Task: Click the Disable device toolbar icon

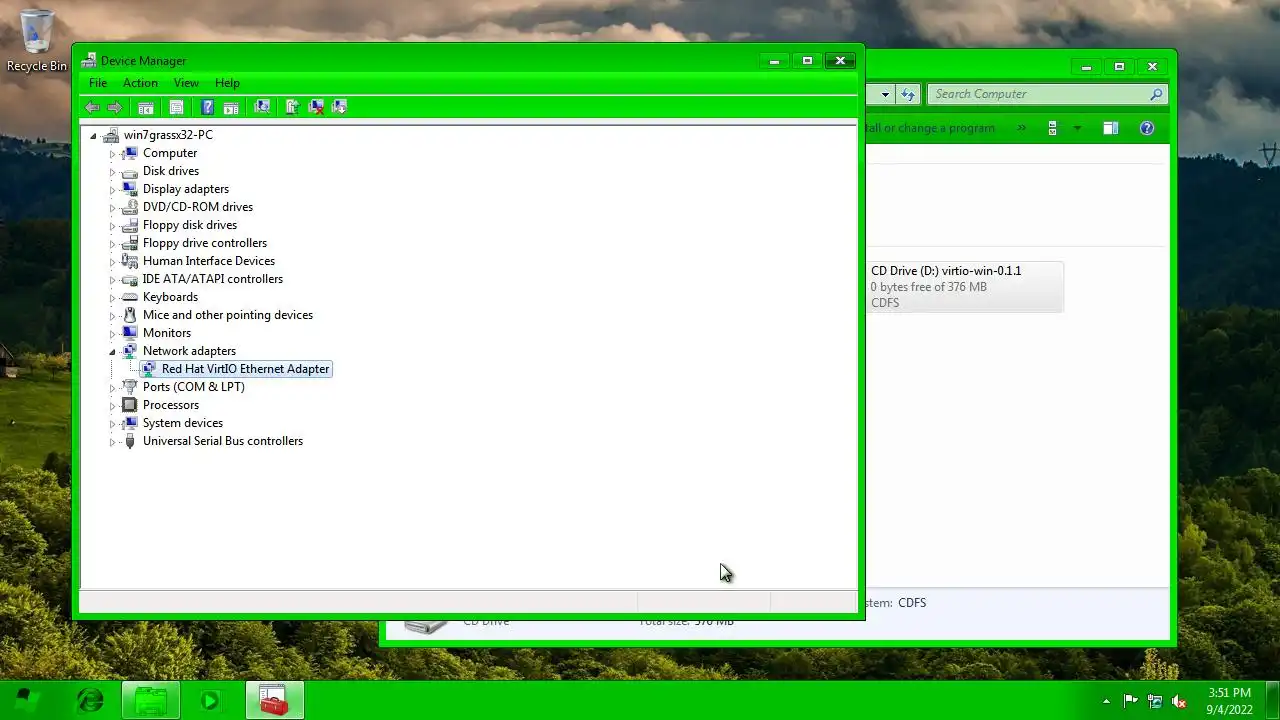Action: click(x=340, y=107)
